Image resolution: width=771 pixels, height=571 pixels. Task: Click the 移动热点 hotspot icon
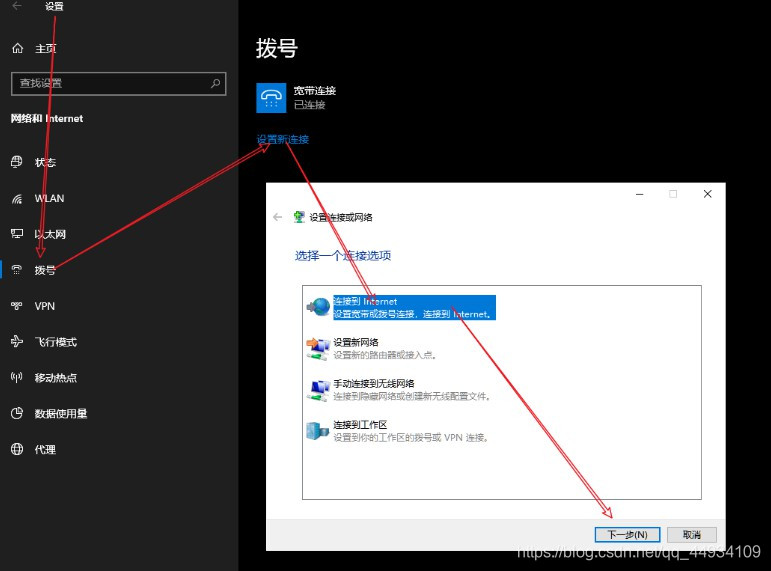17,377
